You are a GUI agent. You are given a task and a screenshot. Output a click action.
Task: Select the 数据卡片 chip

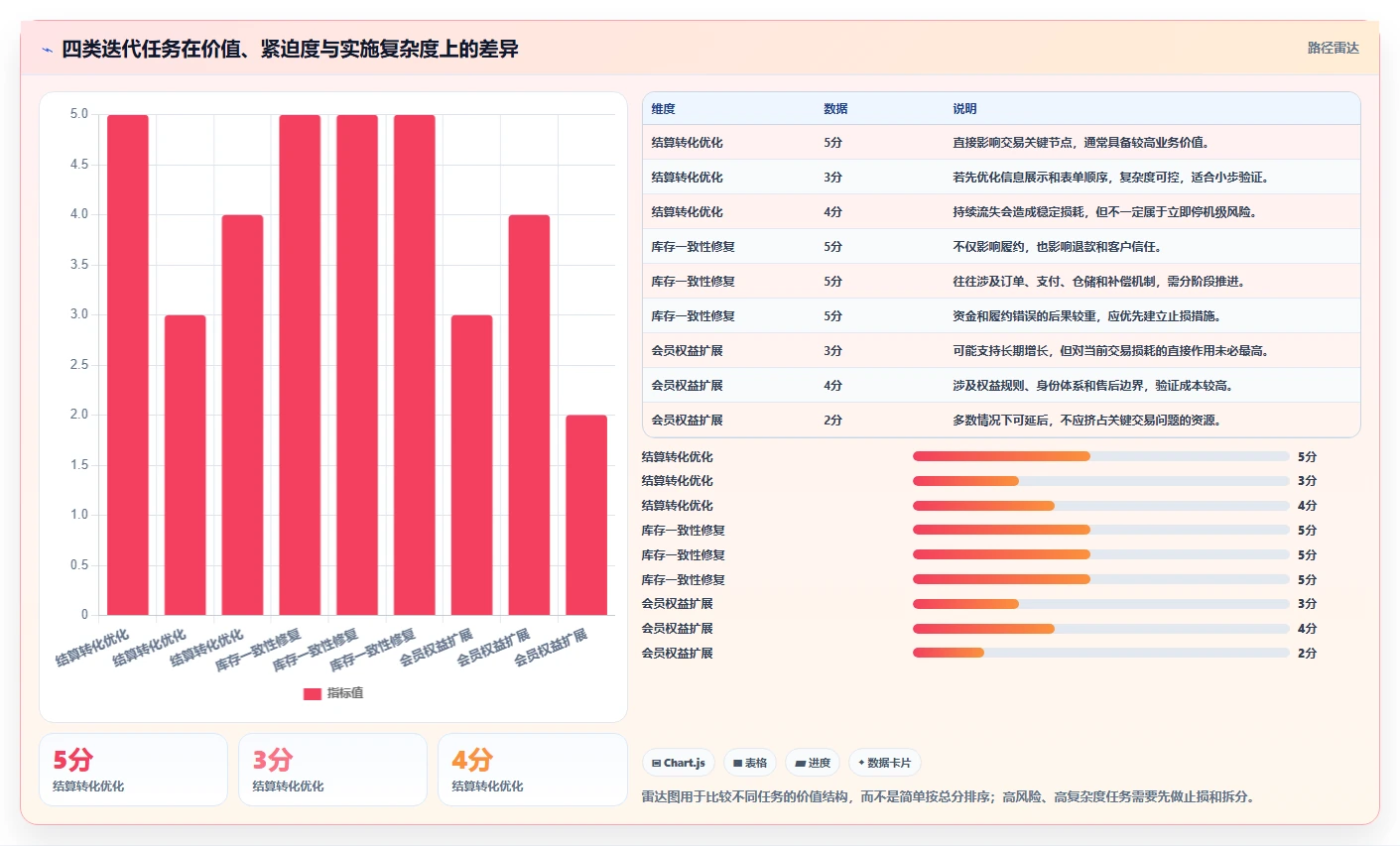click(885, 763)
